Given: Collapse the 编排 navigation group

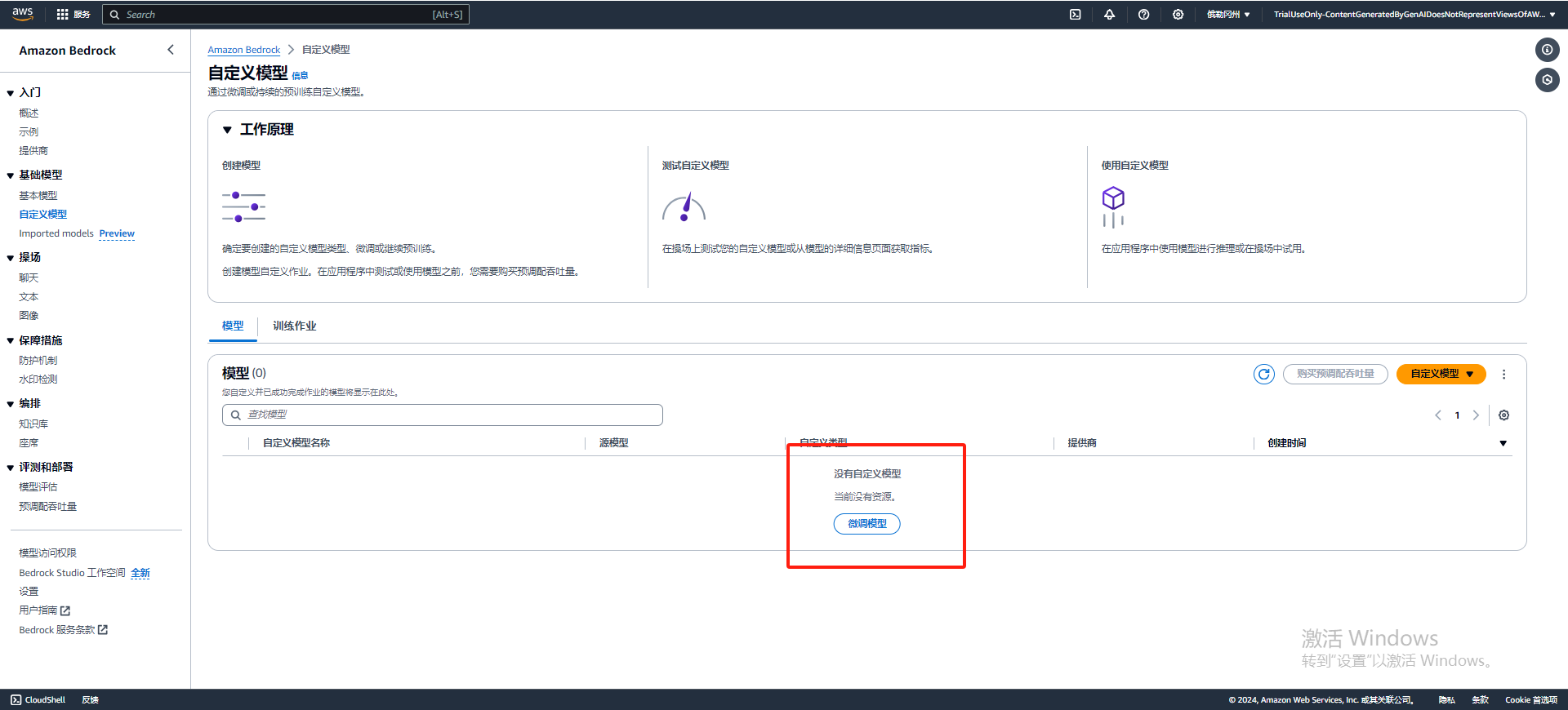Looking at the screenshot, I should [10, 404].
